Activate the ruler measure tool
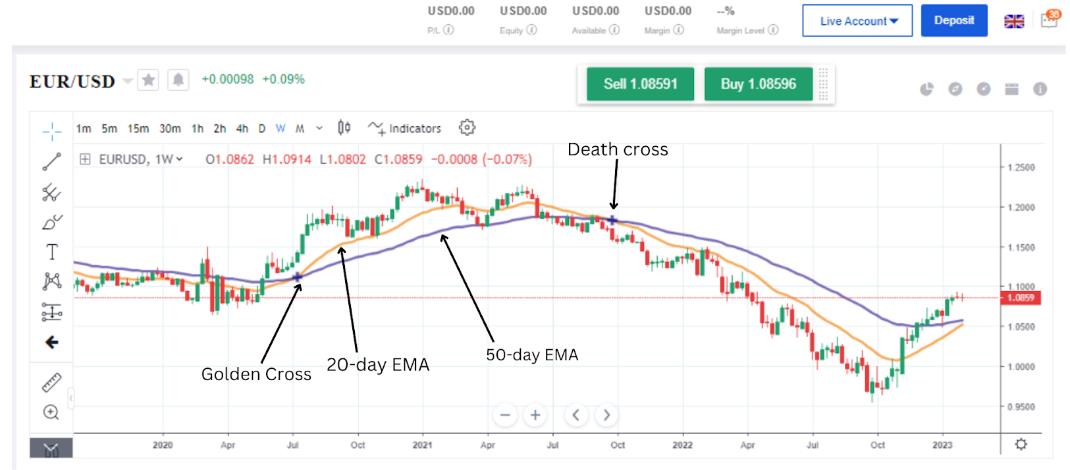Image resolution: width=1070 pixels, height=470 pixels. pyautogui.click(x=52, y=382)
